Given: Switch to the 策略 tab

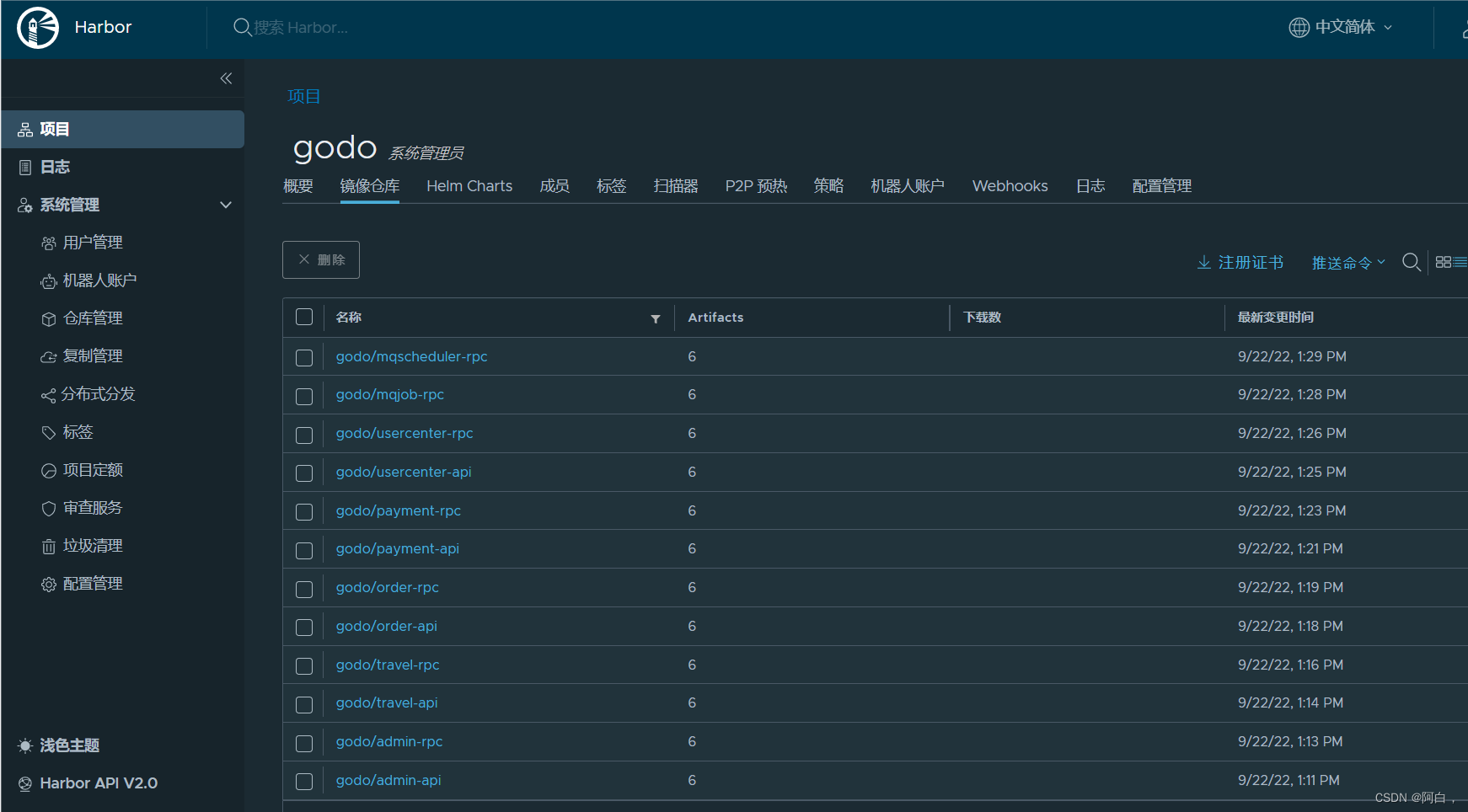Looking at the screenshot, I should click(x=828, y=186).
